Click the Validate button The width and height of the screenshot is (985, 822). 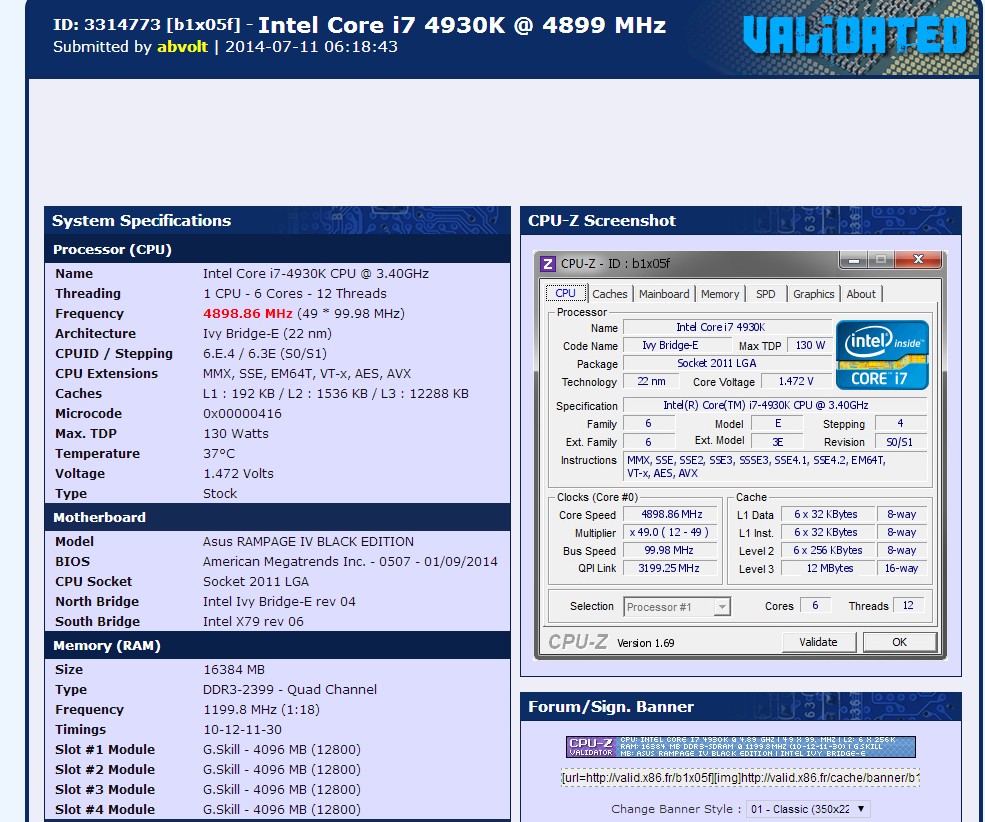tap(819, 642)
